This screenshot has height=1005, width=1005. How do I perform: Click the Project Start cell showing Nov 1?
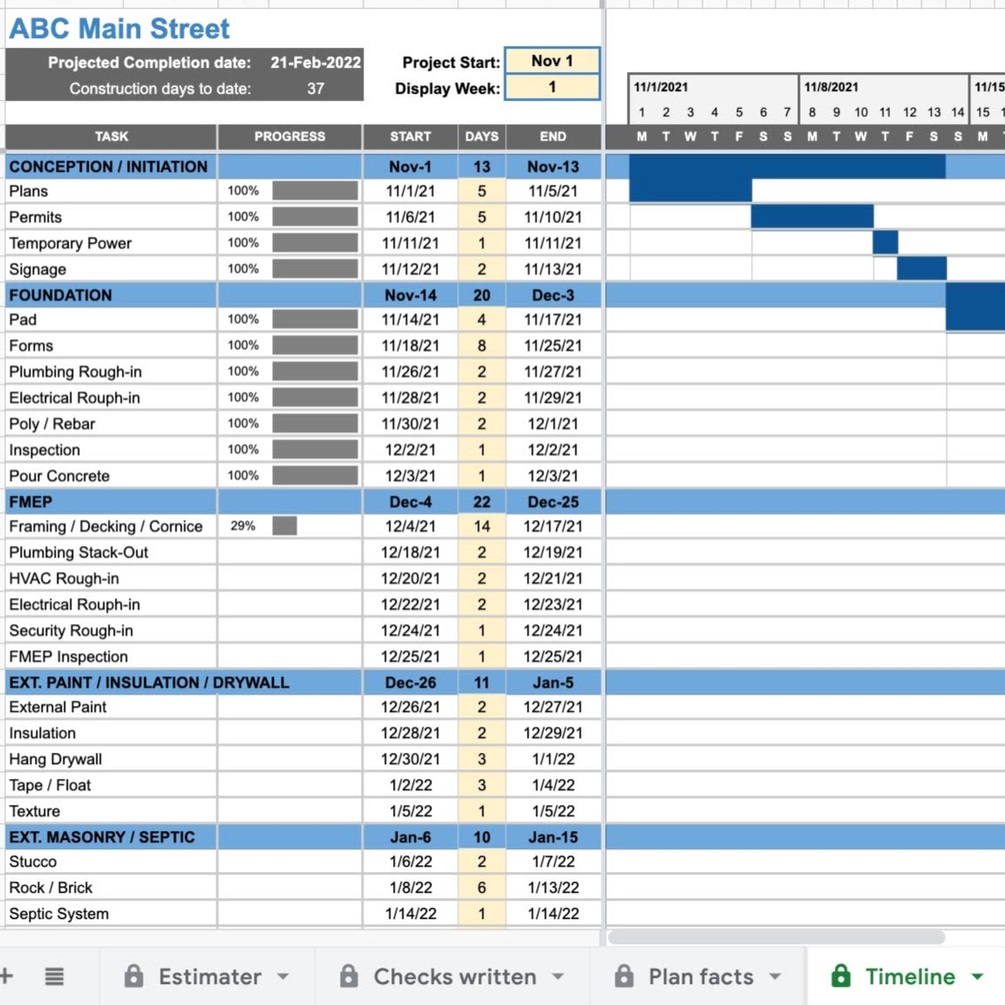point(552,61)
